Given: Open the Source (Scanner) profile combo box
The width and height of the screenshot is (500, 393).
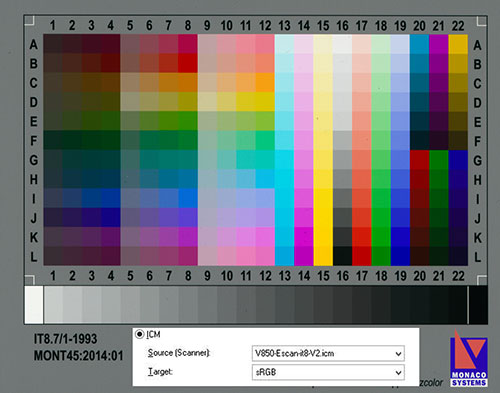Looking at the screenshot, I should point(328,353).
